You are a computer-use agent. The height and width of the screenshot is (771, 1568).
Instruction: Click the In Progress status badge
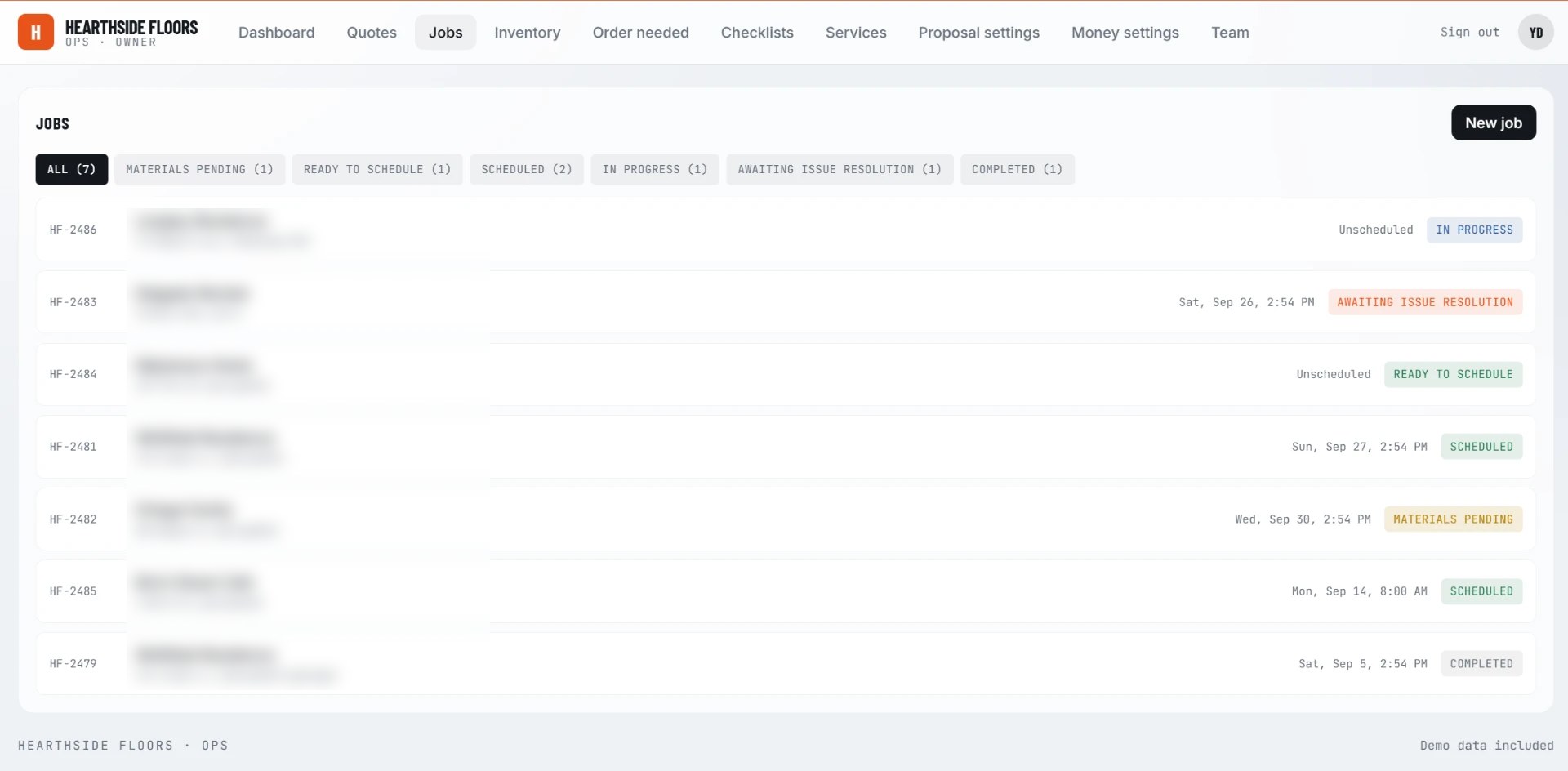pos(1474,230)
